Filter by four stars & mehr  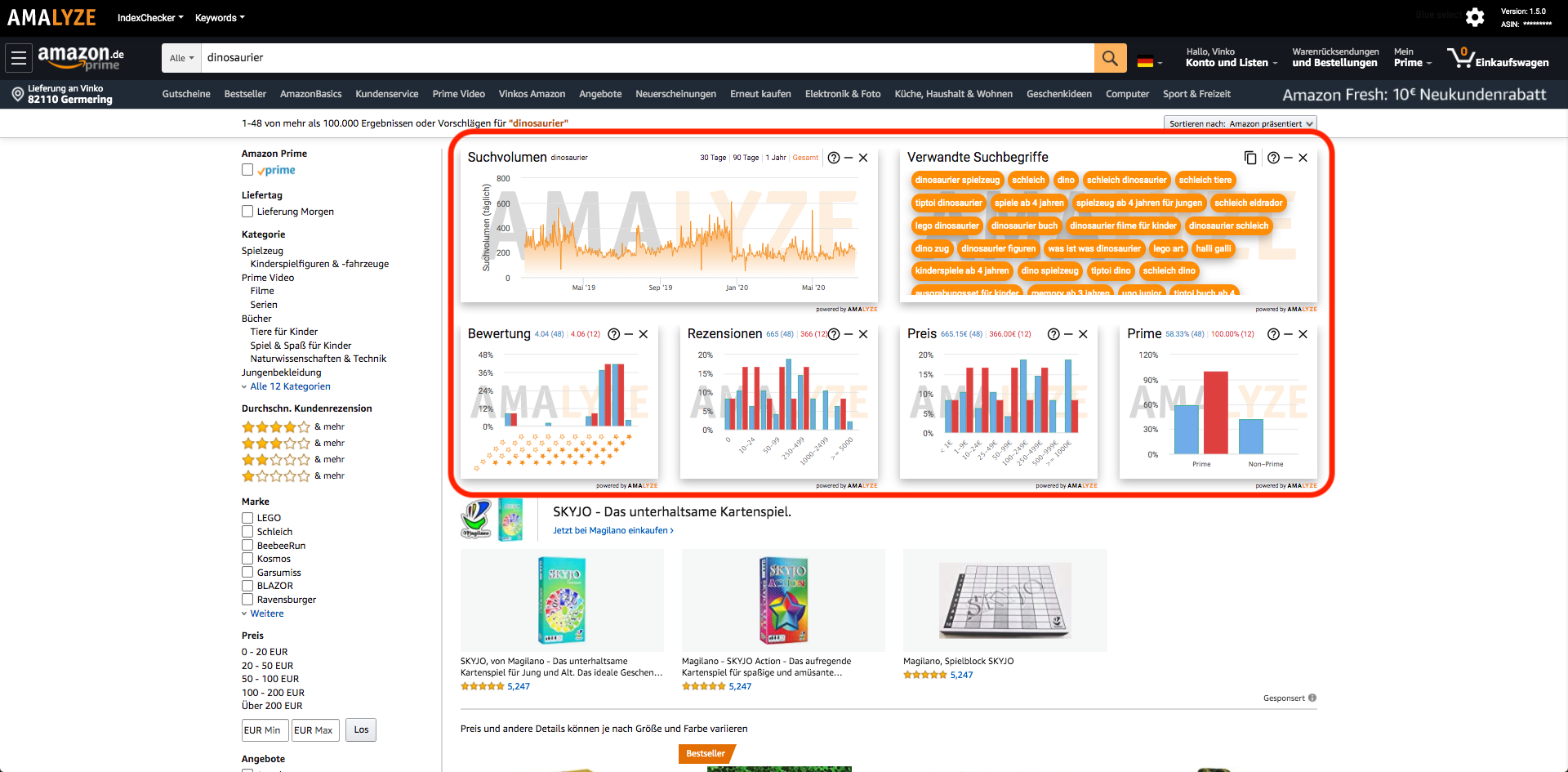(x=292, y=426)
